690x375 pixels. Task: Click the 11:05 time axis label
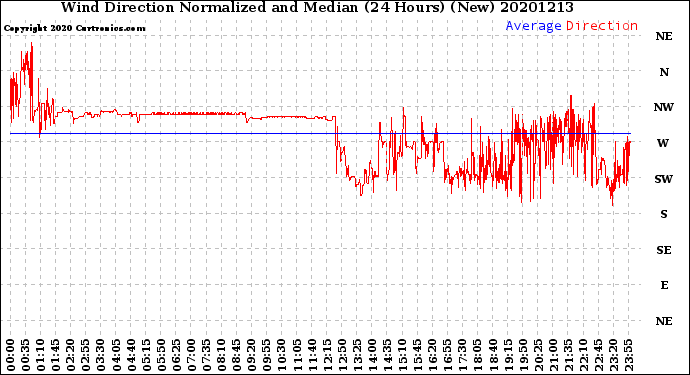coord(297,354)
